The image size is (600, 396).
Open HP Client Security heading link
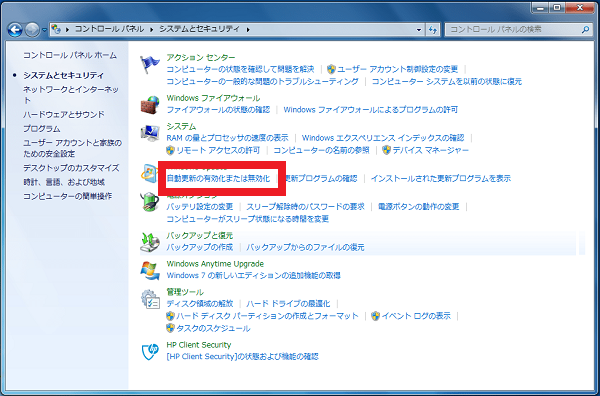199,345
